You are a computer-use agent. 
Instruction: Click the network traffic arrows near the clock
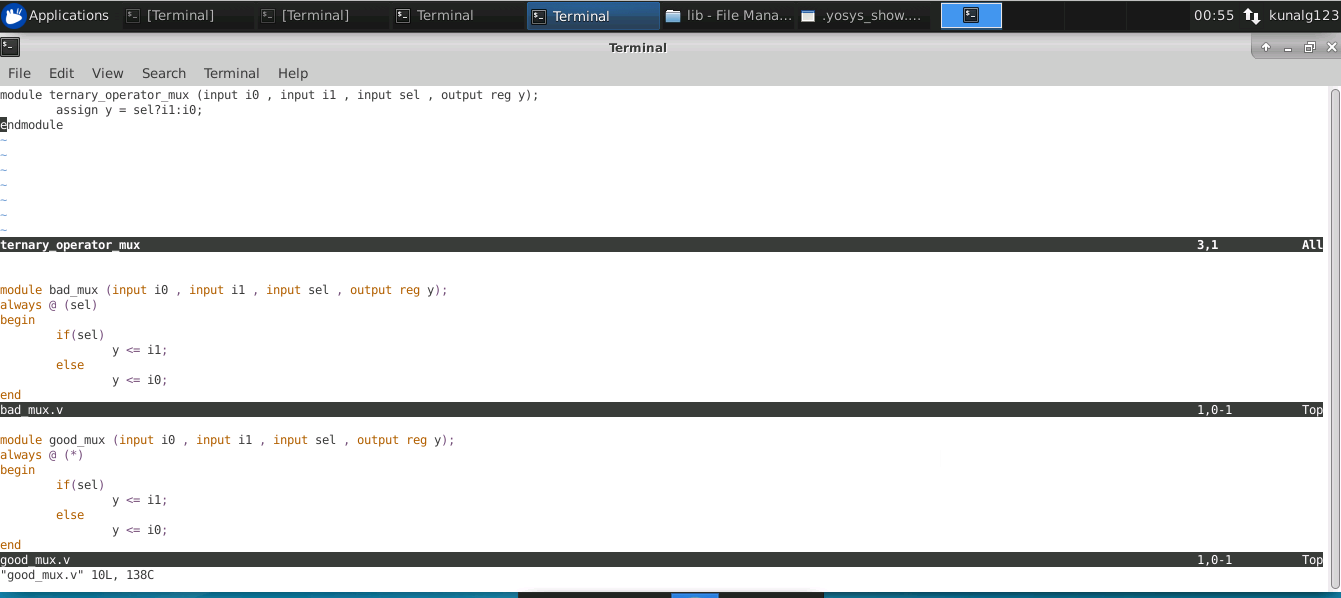pos(1253,15)
